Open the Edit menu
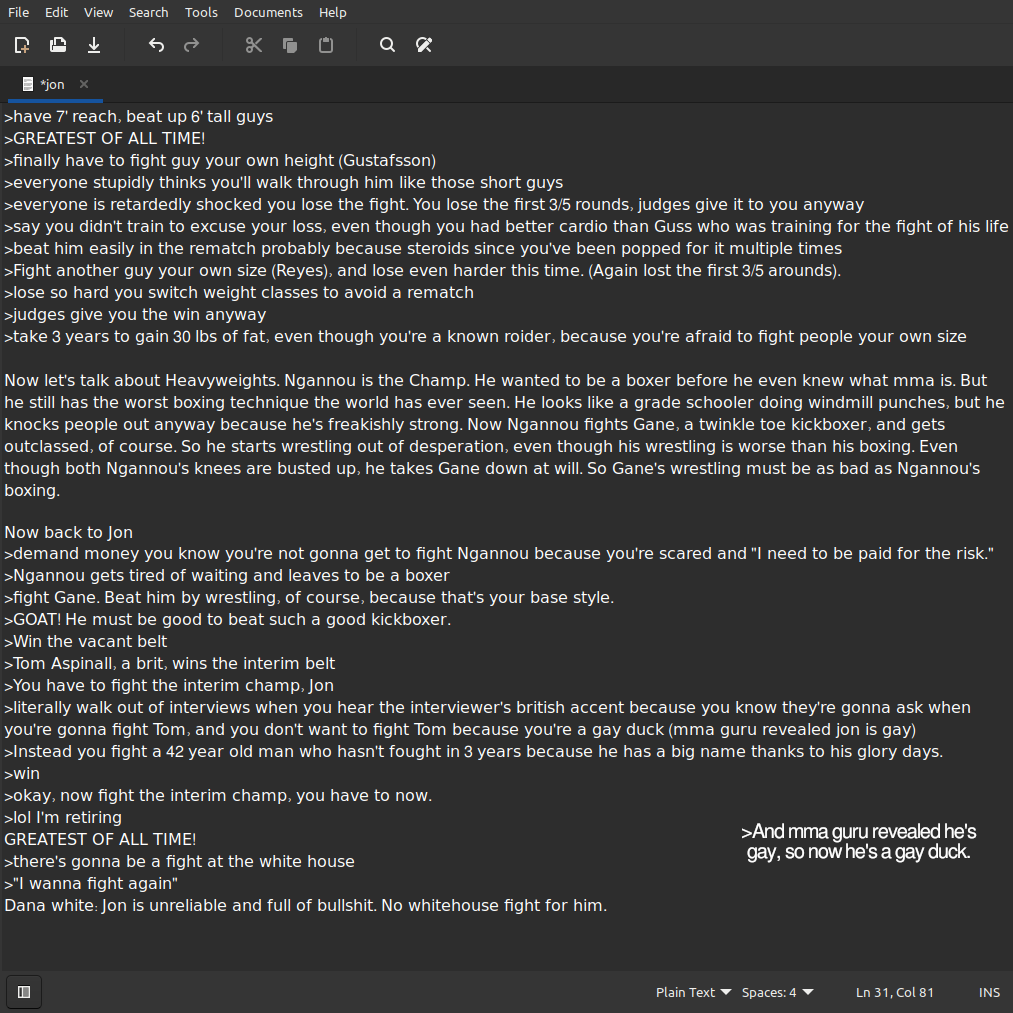The image size is (1013, 1013). pyautogui.click(x=56, y=12)
